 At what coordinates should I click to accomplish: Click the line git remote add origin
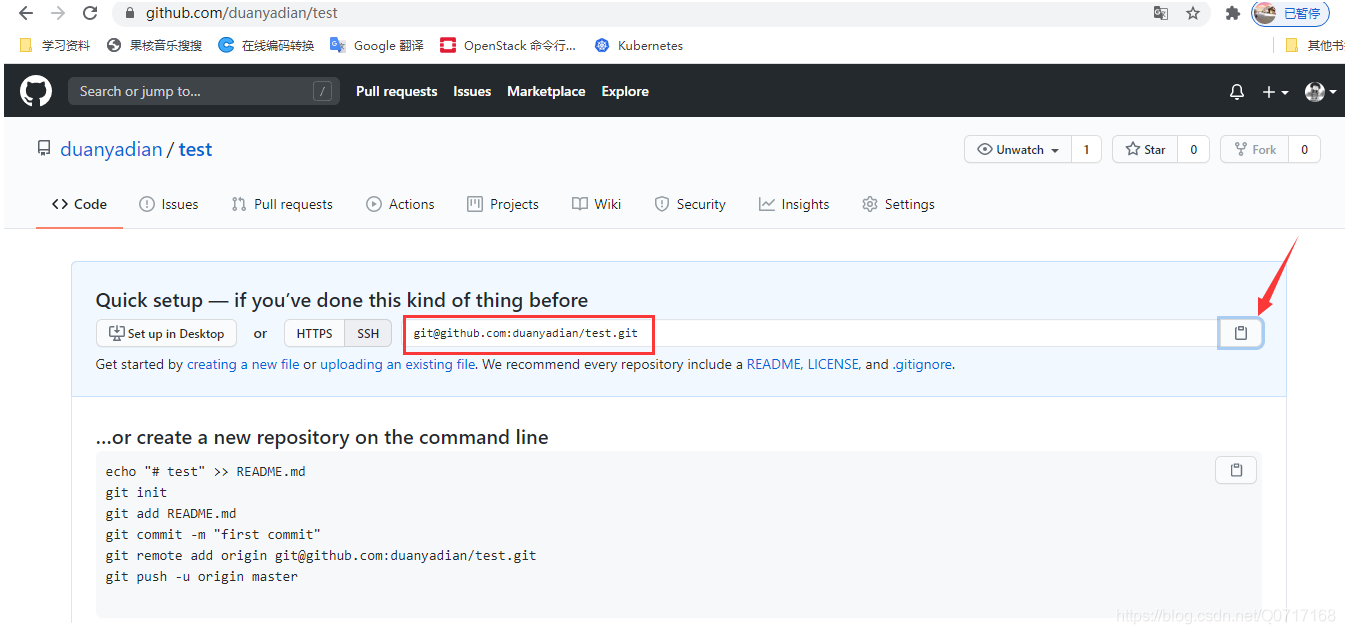(321, 555)
